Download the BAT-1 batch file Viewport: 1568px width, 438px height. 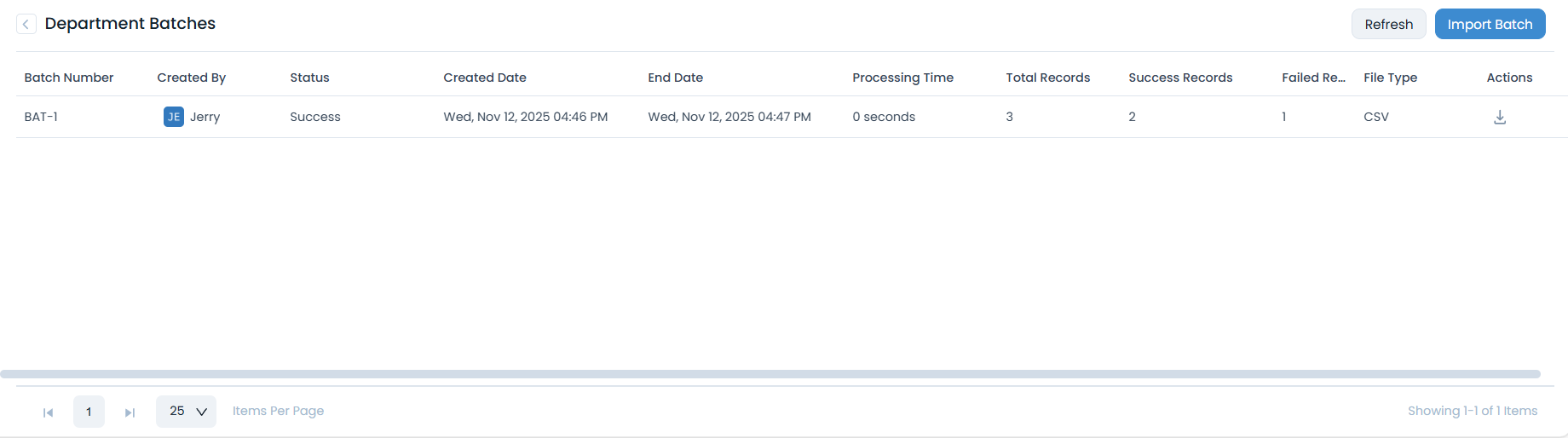point(1500,118)
